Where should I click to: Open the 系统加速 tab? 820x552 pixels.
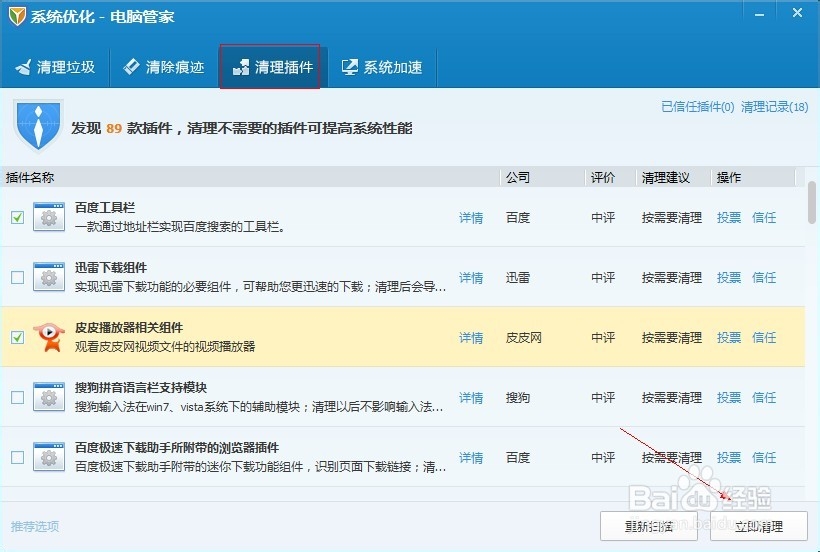(382, 67)
